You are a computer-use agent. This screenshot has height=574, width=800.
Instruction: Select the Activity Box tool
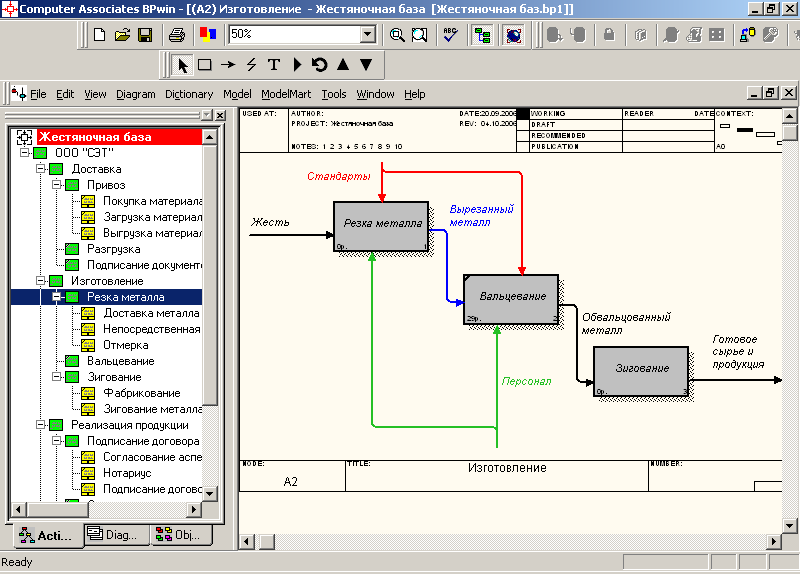204,65
